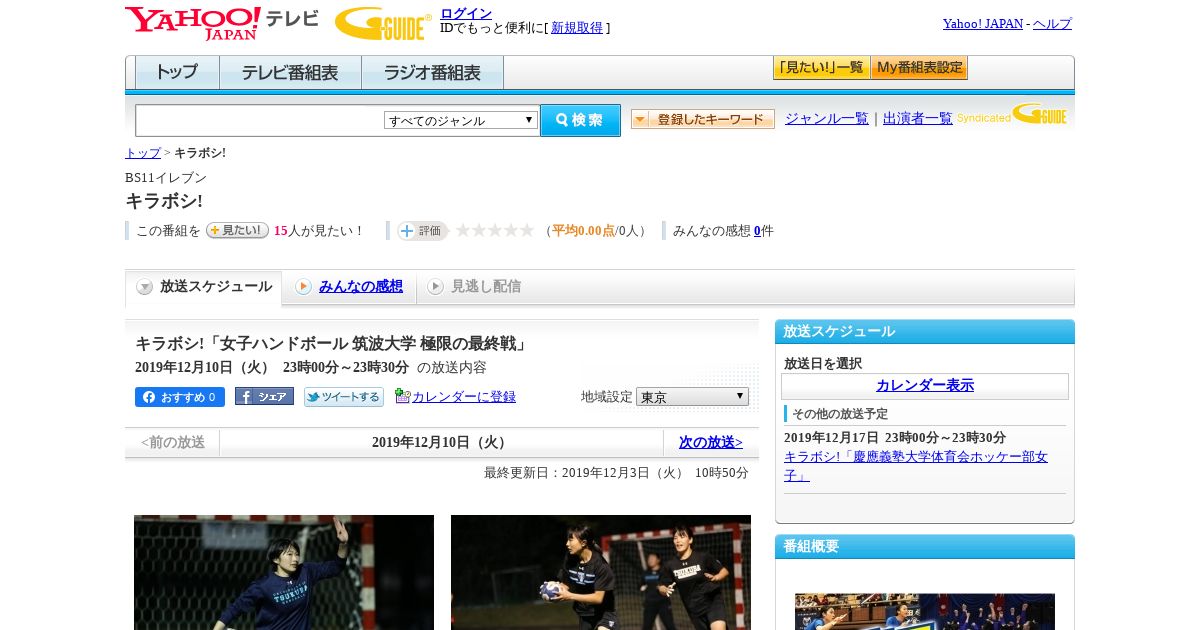Screen dimensions: 1200x630
Task: Click the G-Guide logo in header
Action: coord(383,23)
